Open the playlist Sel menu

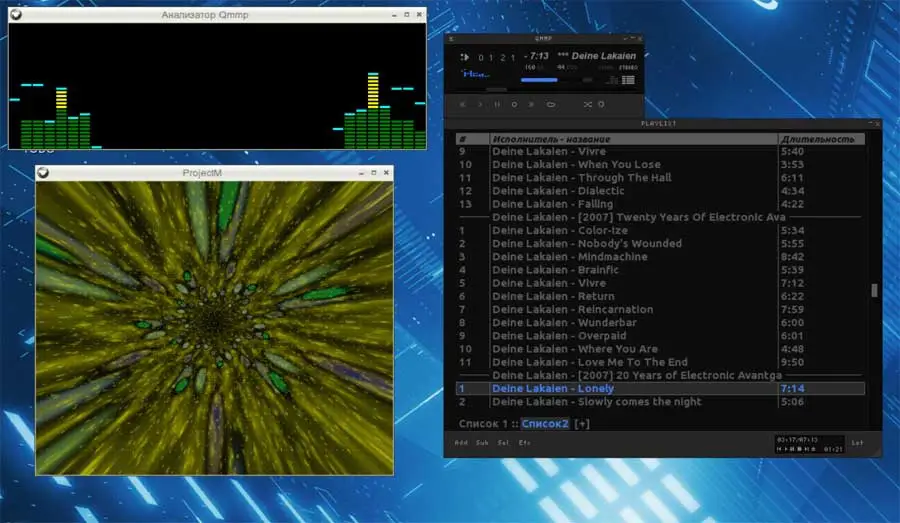504,442
